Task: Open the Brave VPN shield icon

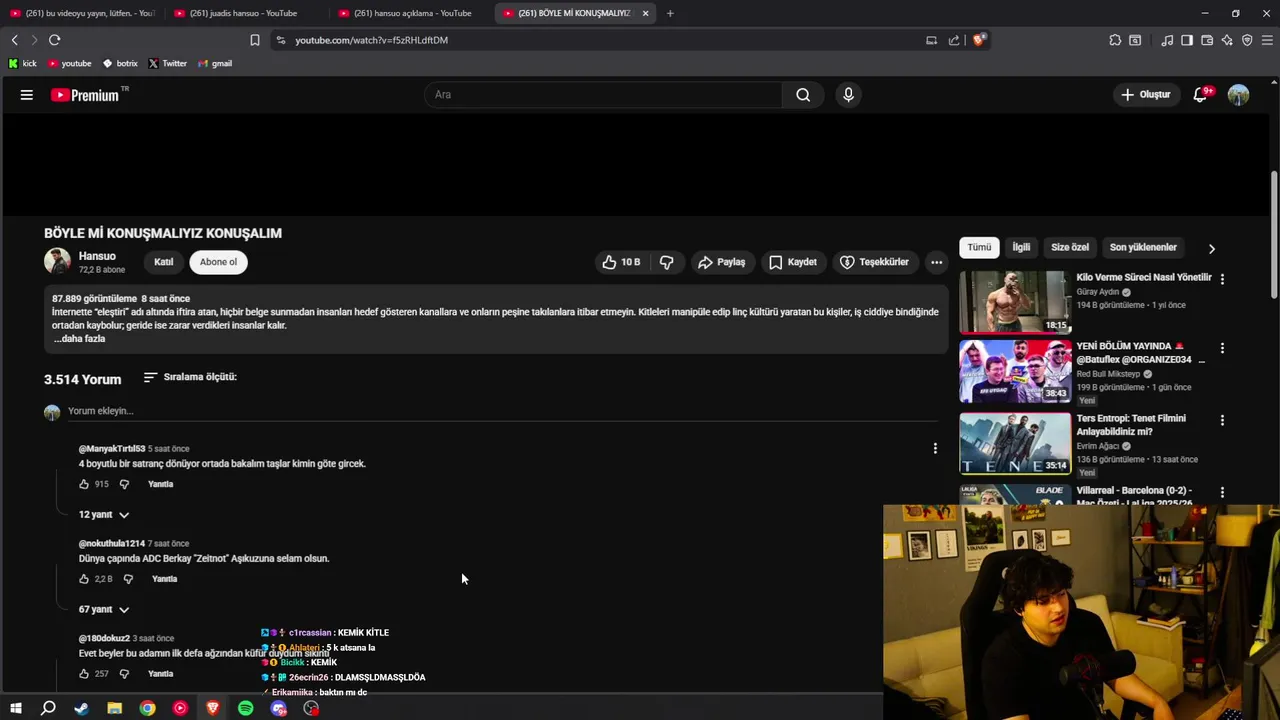Action: coord(1247,40)
